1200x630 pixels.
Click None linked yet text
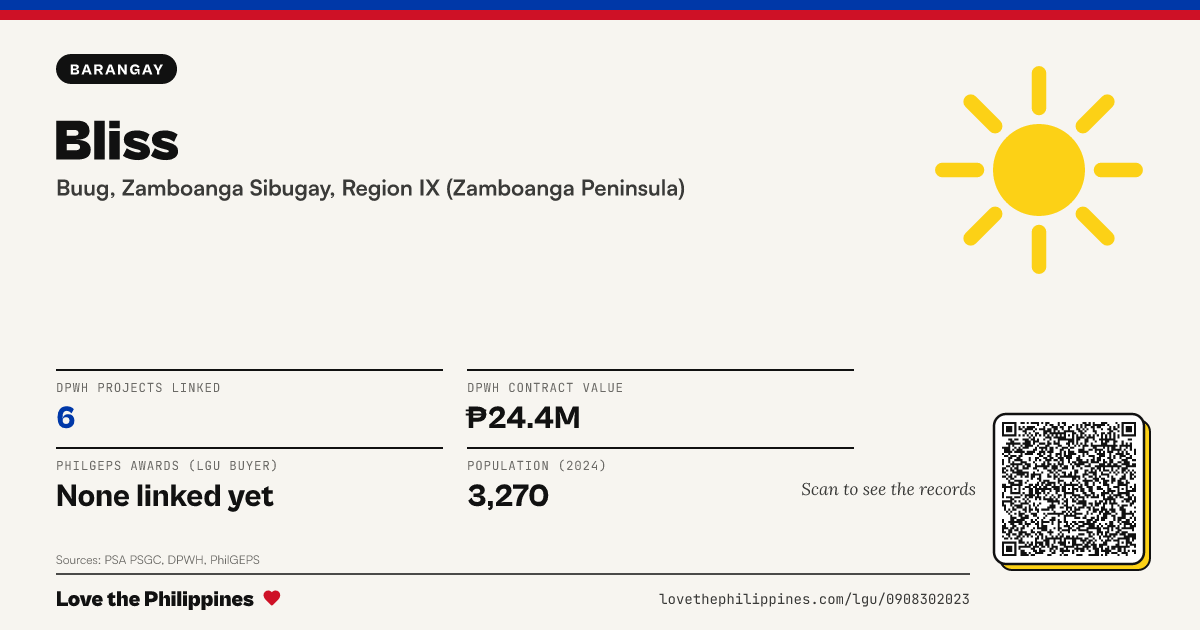[165, 495]
